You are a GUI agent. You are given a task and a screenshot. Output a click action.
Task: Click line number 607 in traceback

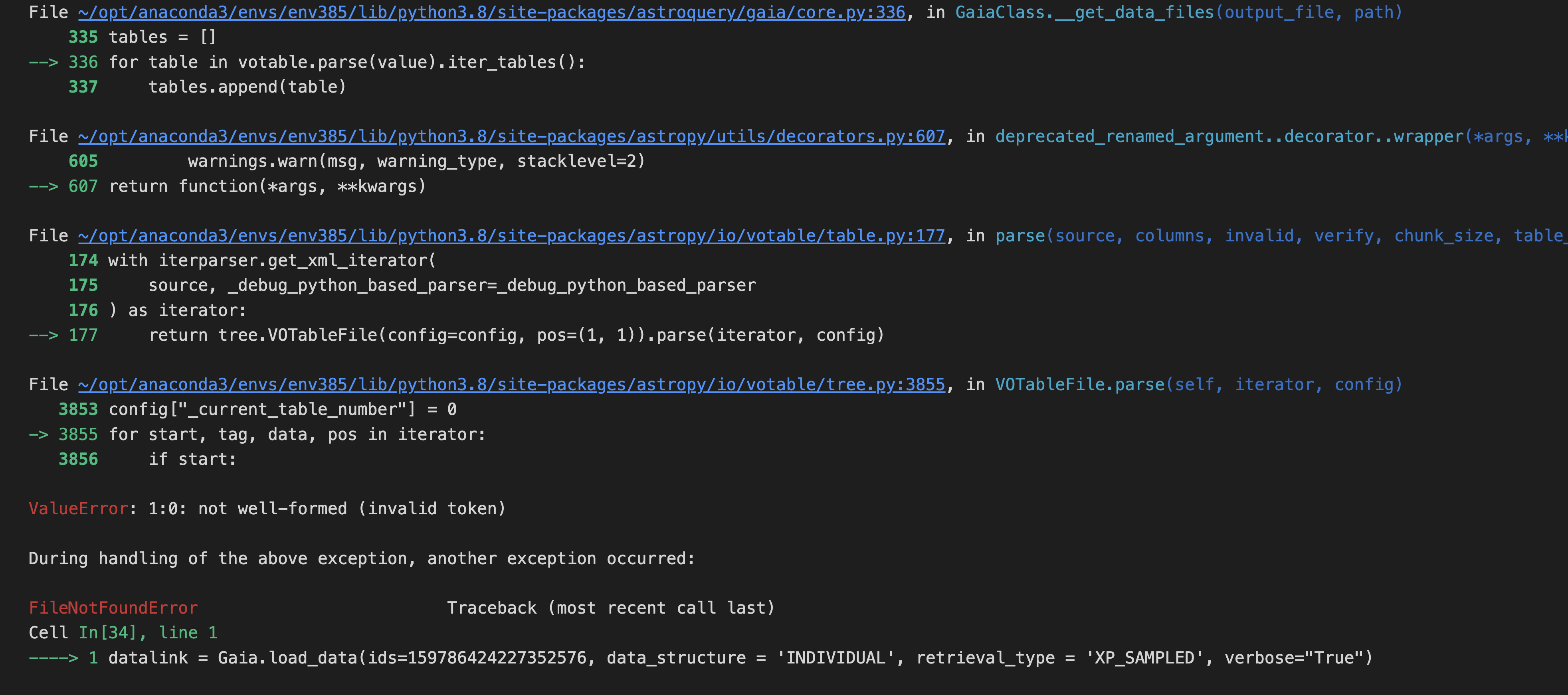click(x=83, y=186)
